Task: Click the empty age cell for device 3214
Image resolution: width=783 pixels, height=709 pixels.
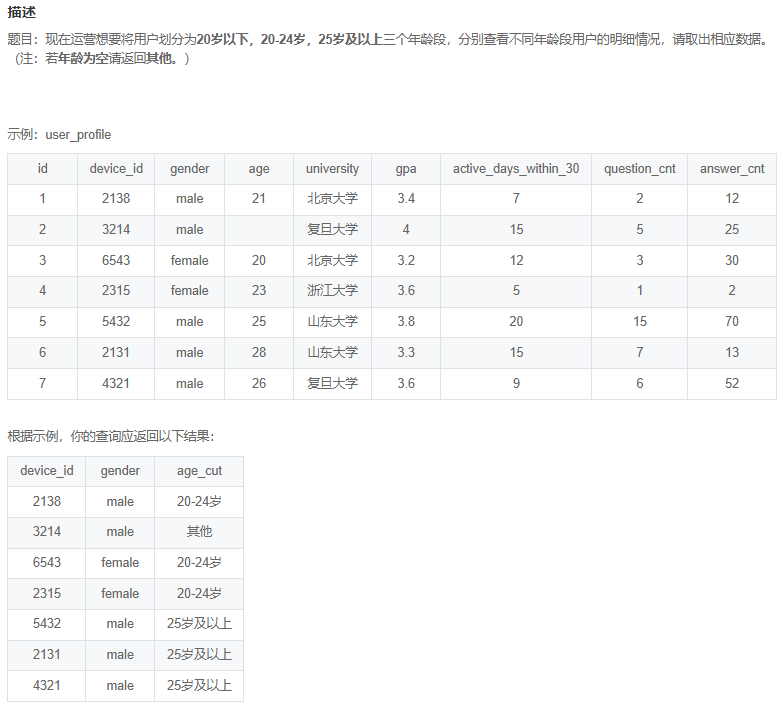Action: (x=259, y=230)
